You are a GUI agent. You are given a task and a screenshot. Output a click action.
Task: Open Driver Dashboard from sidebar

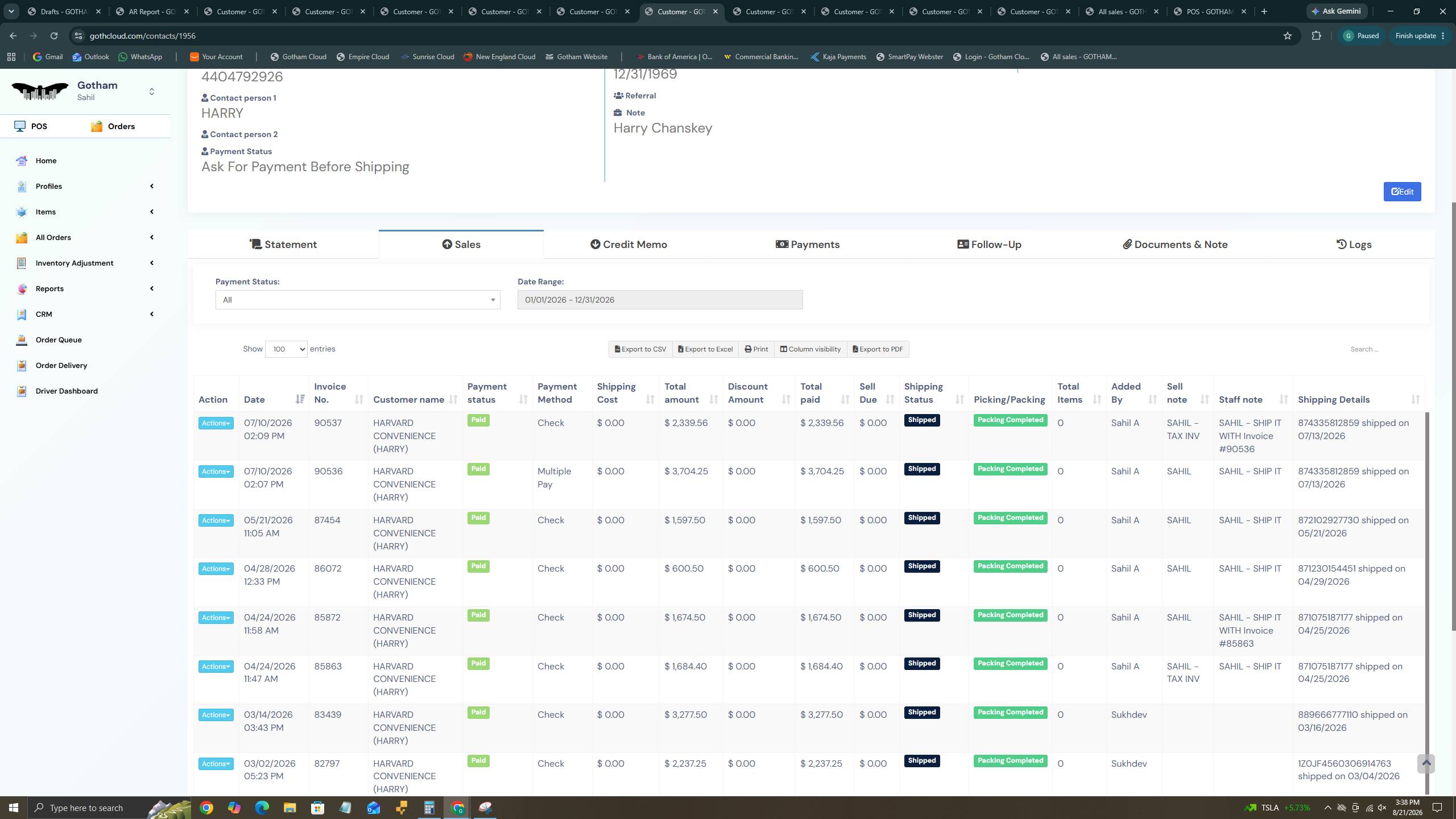[x=67, y=391]
